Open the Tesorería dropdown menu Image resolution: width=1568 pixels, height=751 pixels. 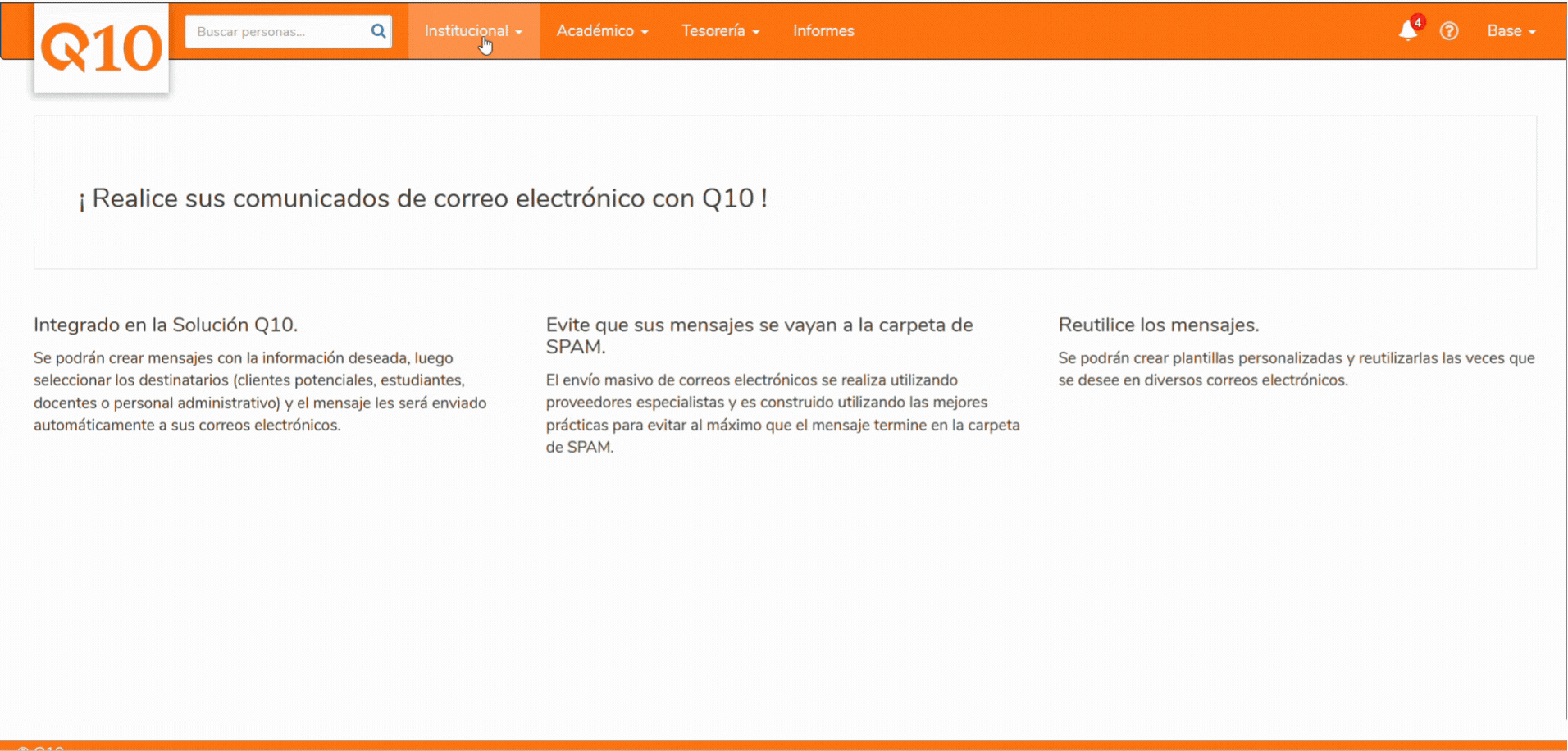tap(721, 31)
